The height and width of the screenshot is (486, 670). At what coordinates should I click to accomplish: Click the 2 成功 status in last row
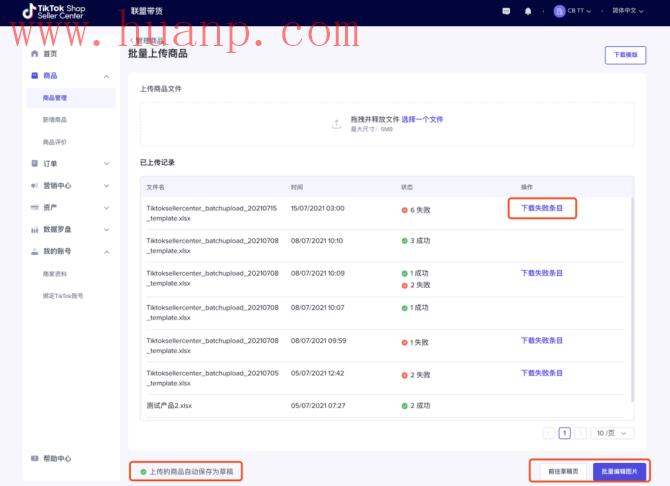416,406
